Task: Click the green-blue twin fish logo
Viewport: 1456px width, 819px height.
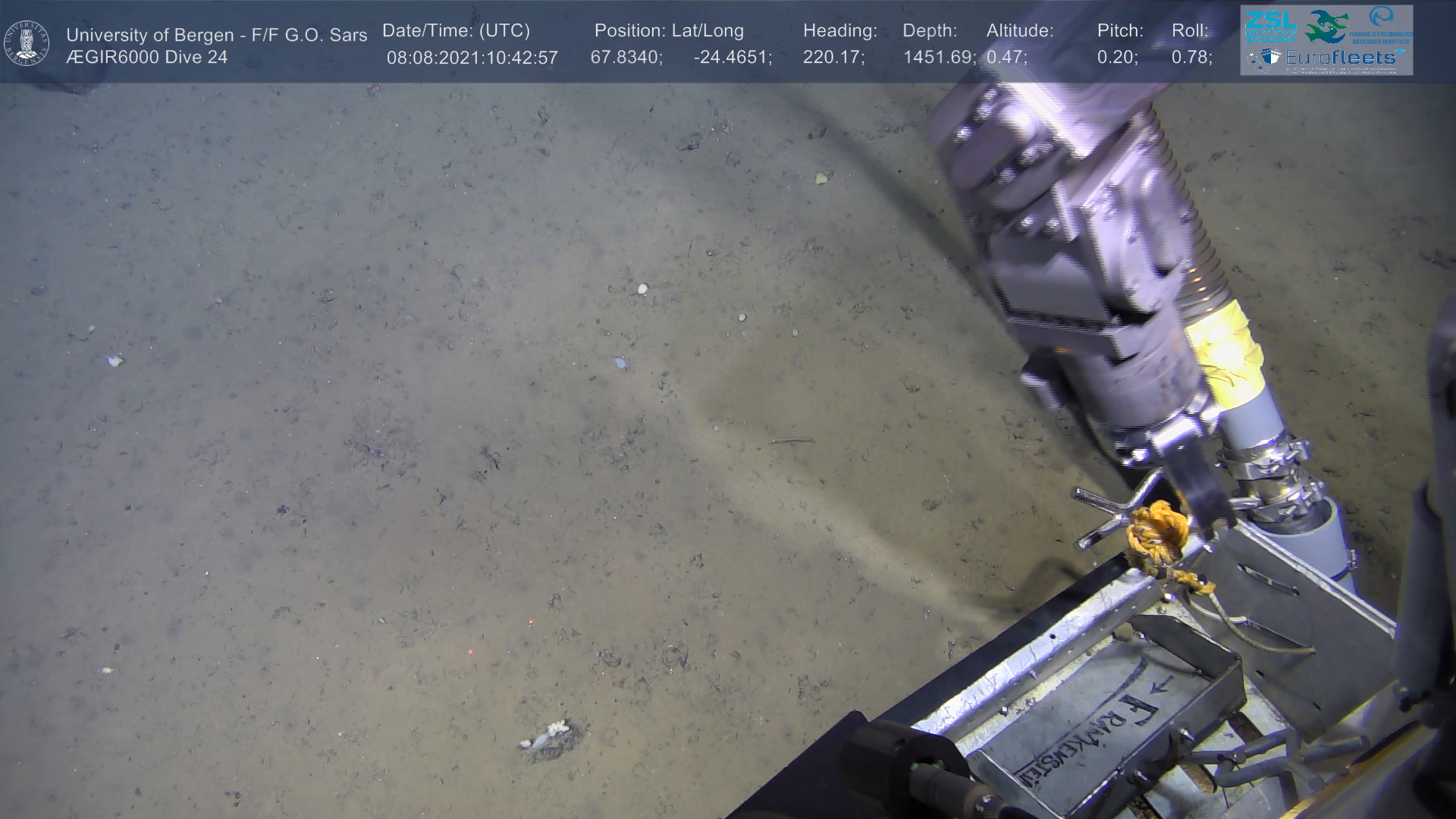Action: 1327,26
